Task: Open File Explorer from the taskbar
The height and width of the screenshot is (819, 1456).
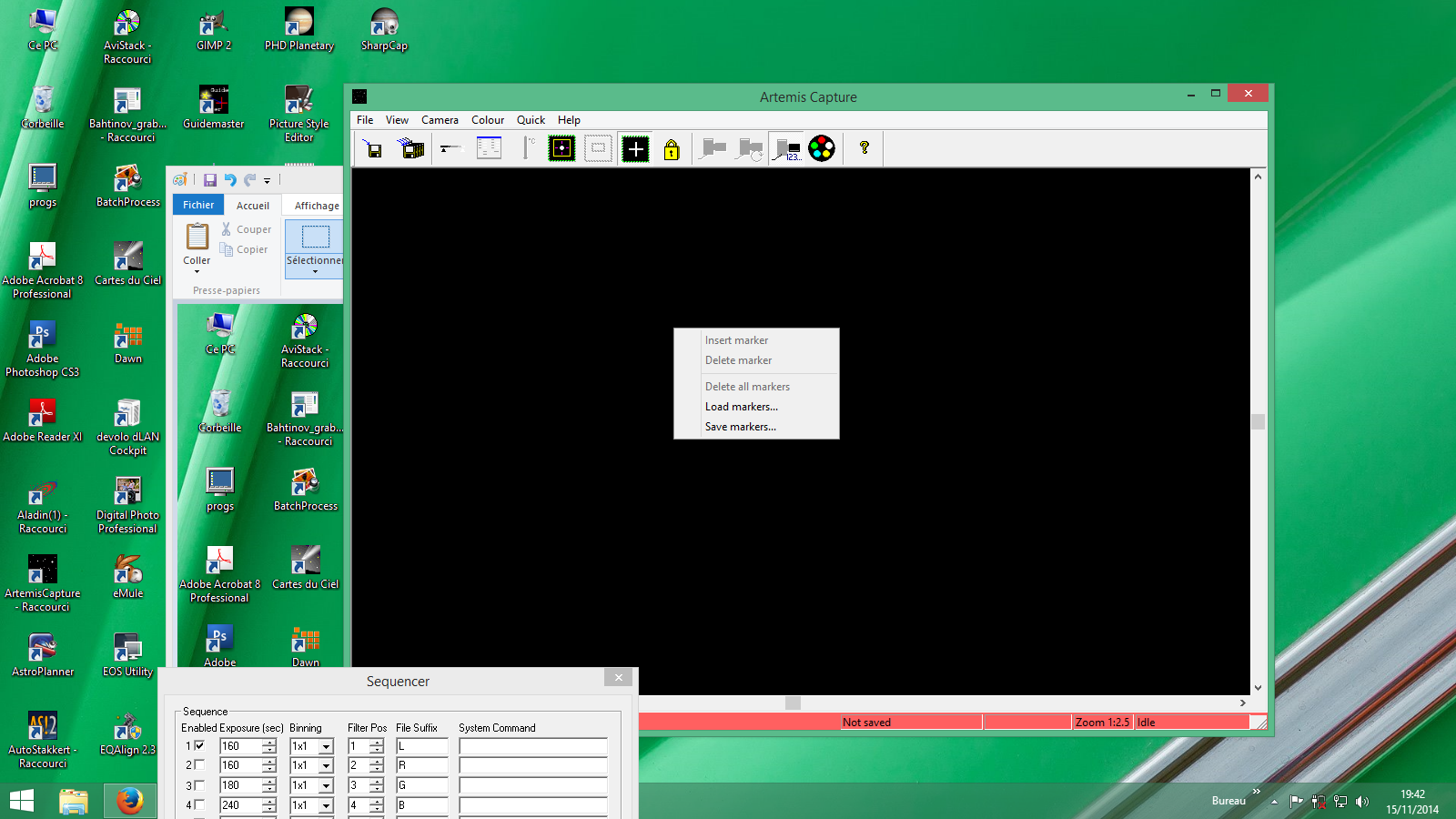Action: (x=74, y=802)
